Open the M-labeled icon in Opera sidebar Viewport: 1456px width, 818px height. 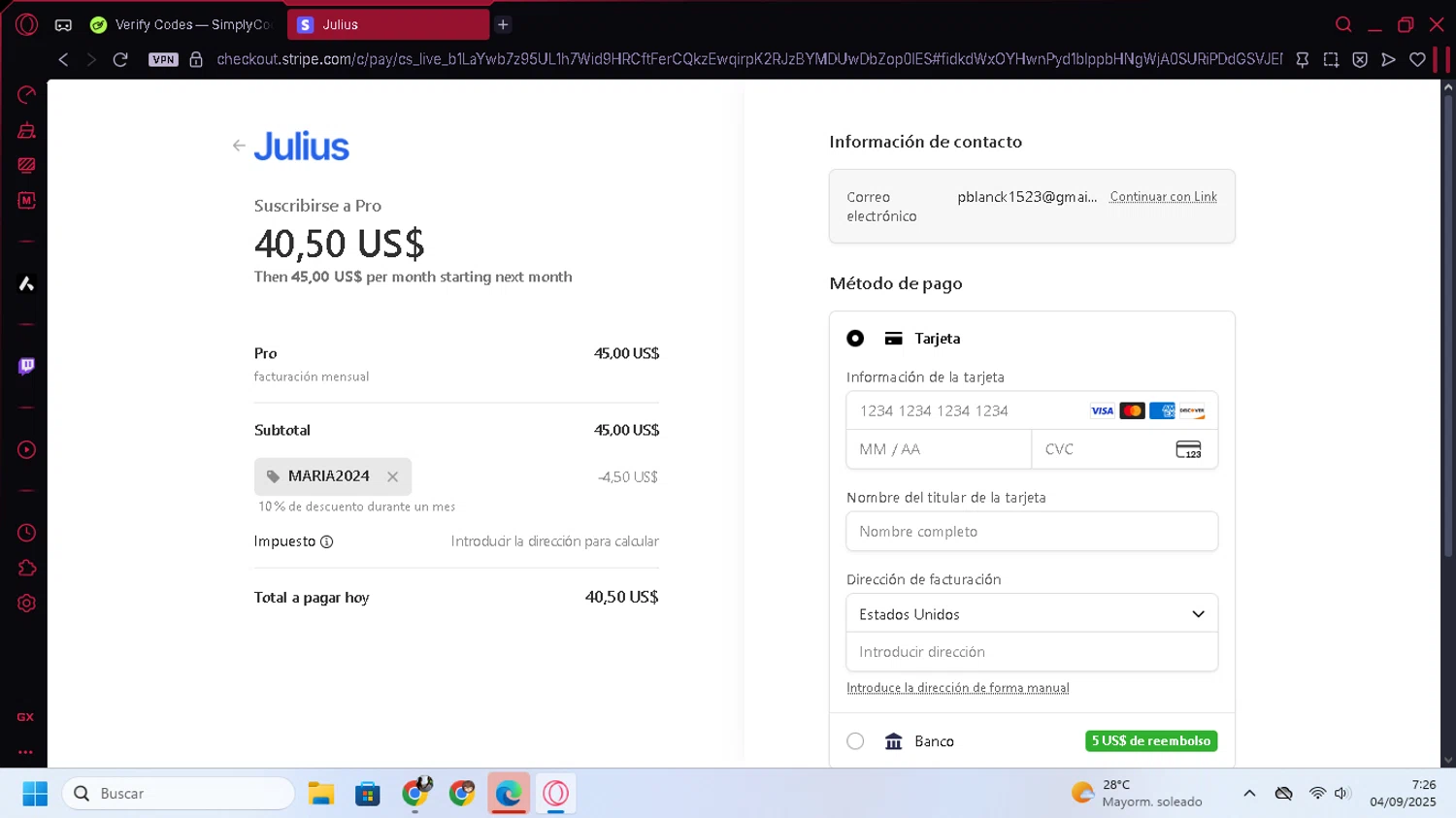click(26, 200)
